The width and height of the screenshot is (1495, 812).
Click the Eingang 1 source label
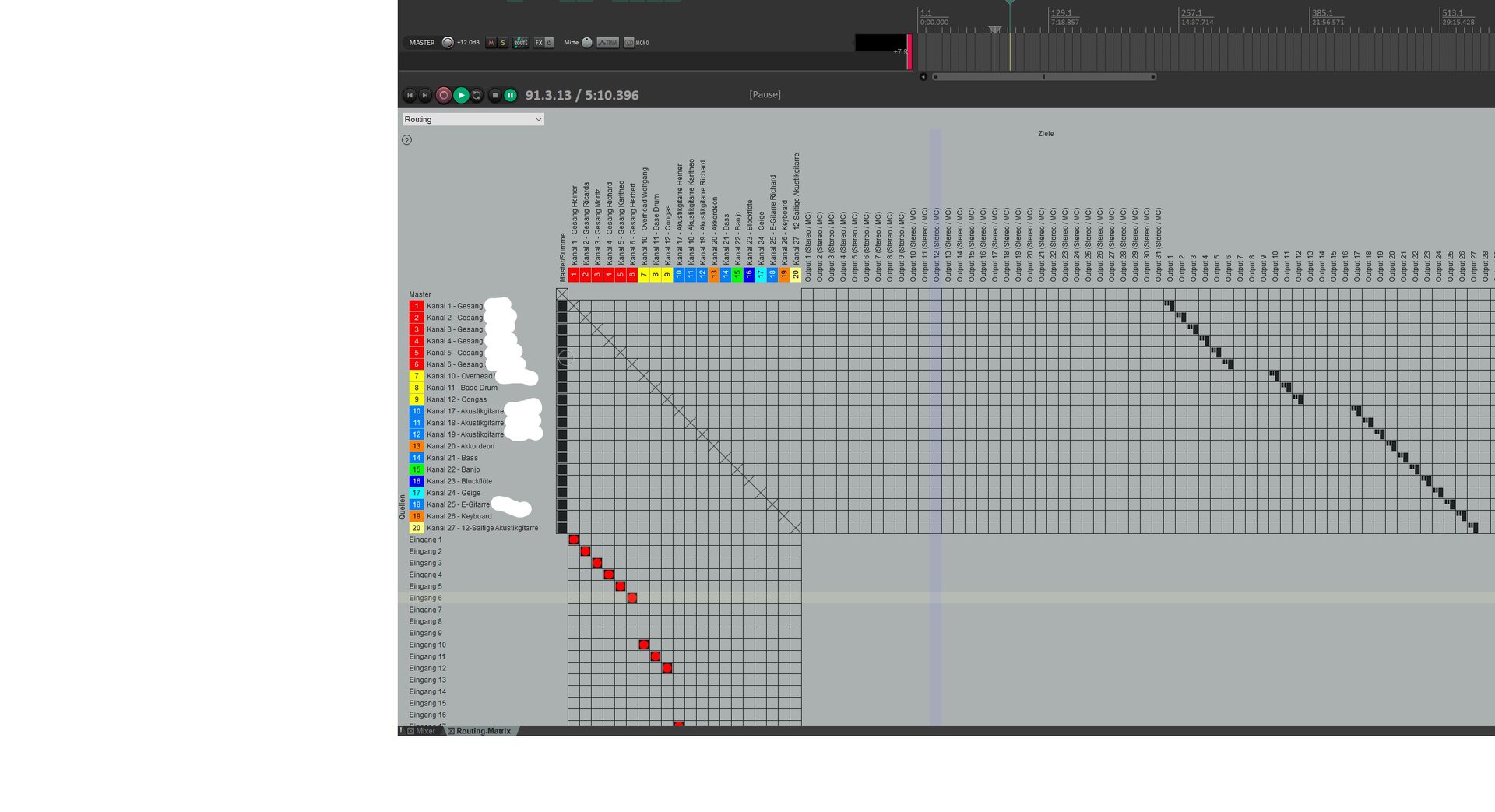(426, 540)
